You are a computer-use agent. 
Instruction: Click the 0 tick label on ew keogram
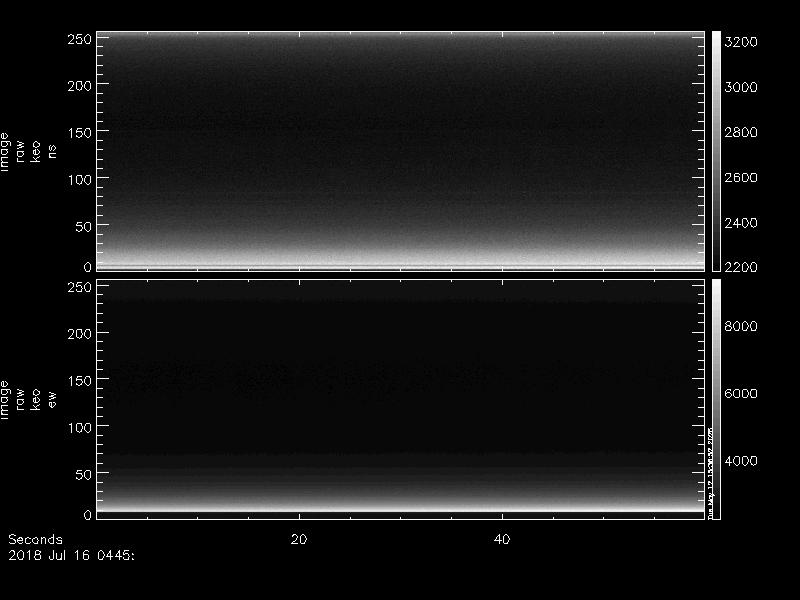tap(87, 515)
